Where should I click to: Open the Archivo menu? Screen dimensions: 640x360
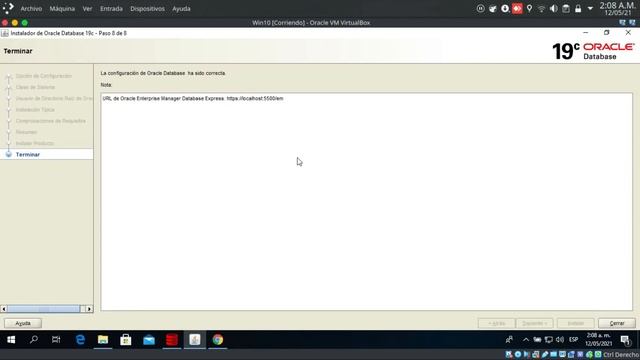click(x=31, y=9)
